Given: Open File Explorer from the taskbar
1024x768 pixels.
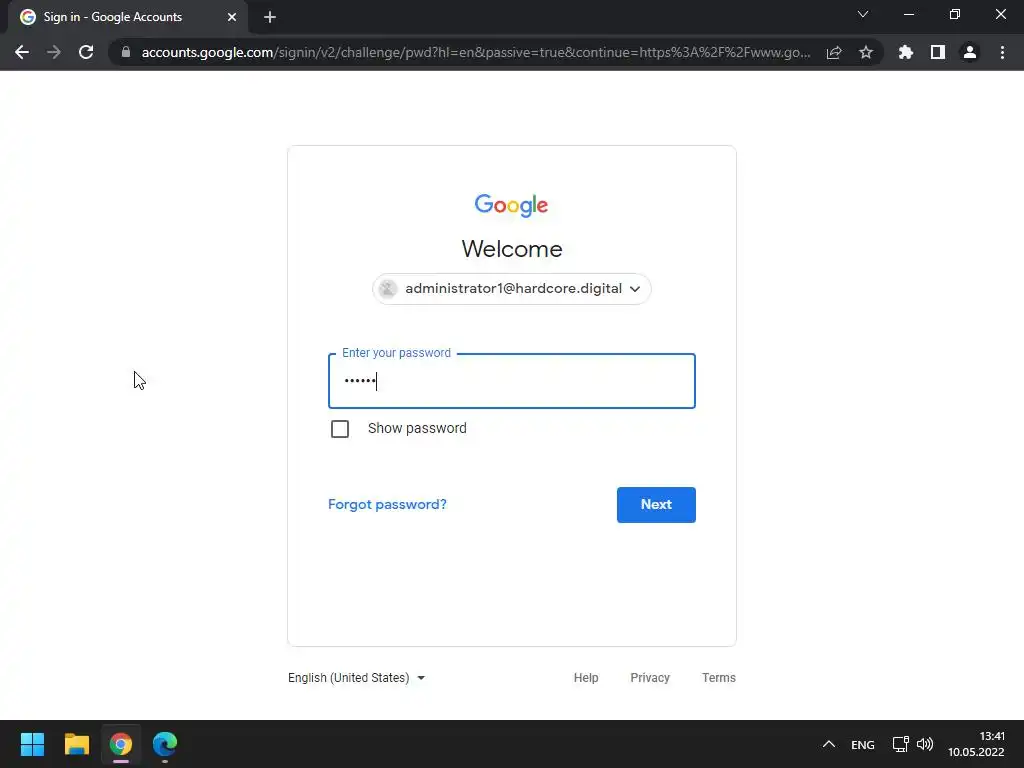Looking at the screenshot, I should point(76,744).
